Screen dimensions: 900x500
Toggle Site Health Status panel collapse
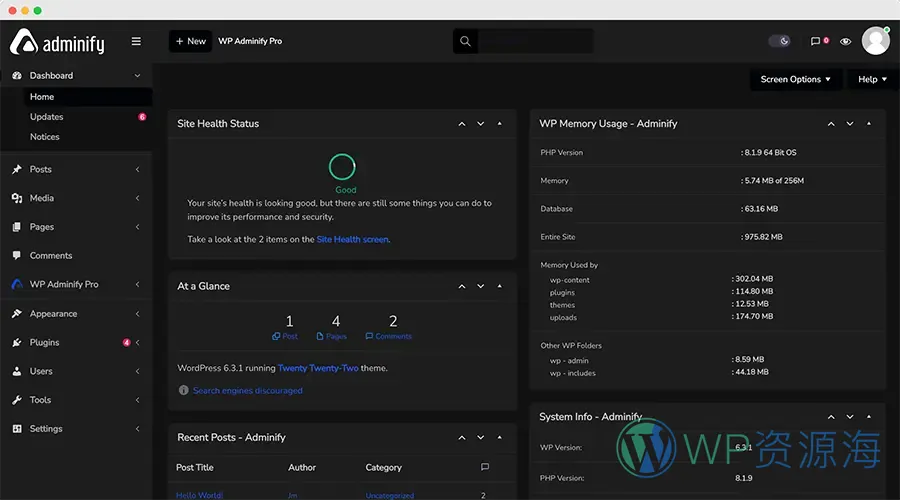(499, 124)
